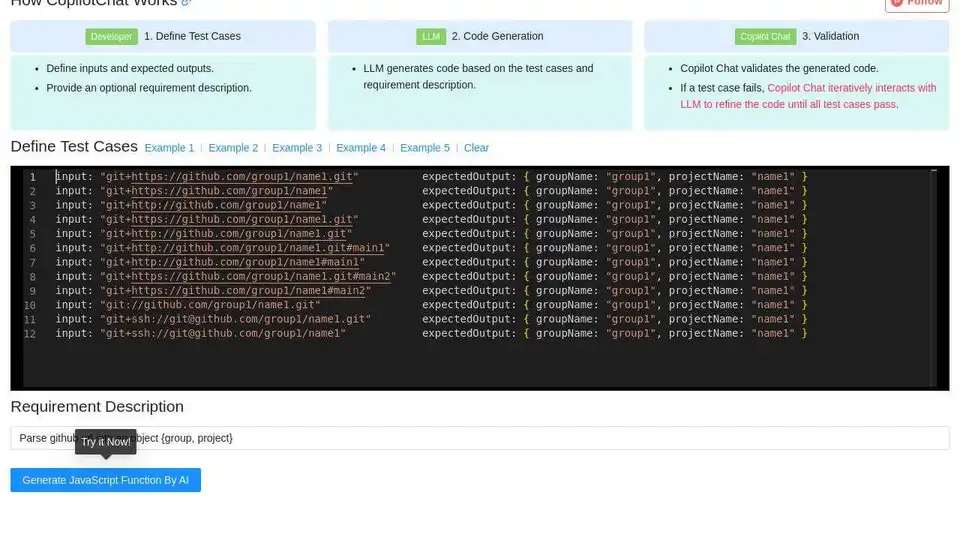
Task: Load Example 1 test cases
Action: (x=169, y=148)
